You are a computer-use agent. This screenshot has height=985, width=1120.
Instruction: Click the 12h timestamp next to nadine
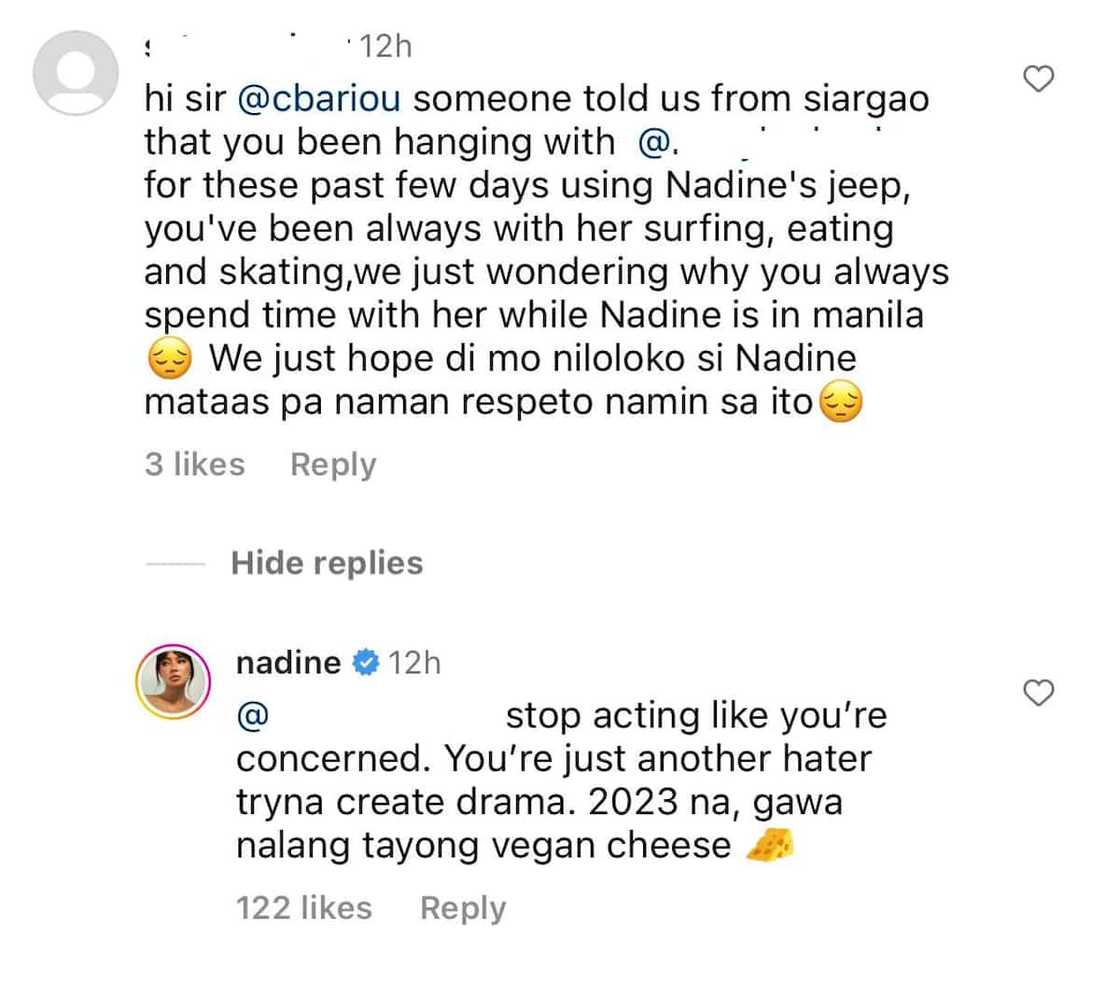click(414, 663)
